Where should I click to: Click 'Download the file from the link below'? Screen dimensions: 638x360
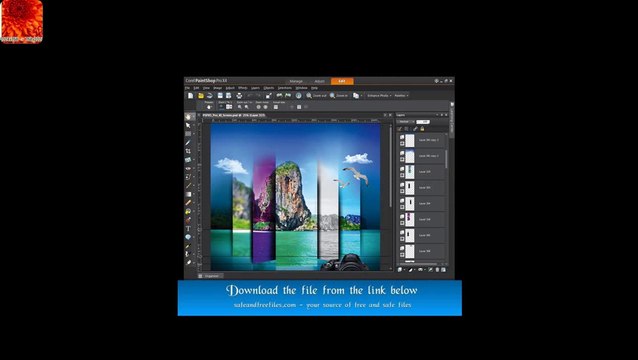(x=322, y=290)
